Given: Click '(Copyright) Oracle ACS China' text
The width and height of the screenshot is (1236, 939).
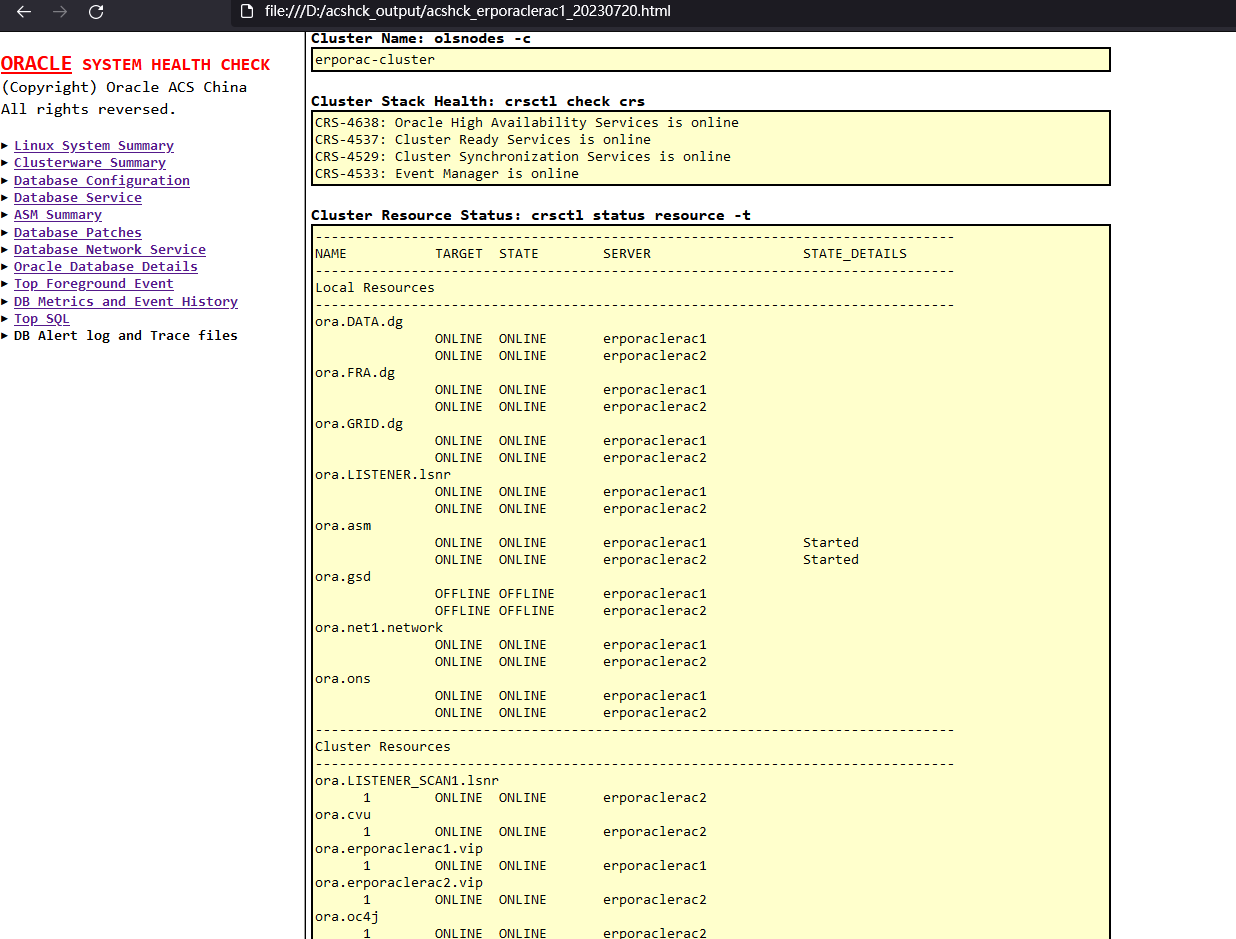Looking at the screenshot, I should pos(124,87).
